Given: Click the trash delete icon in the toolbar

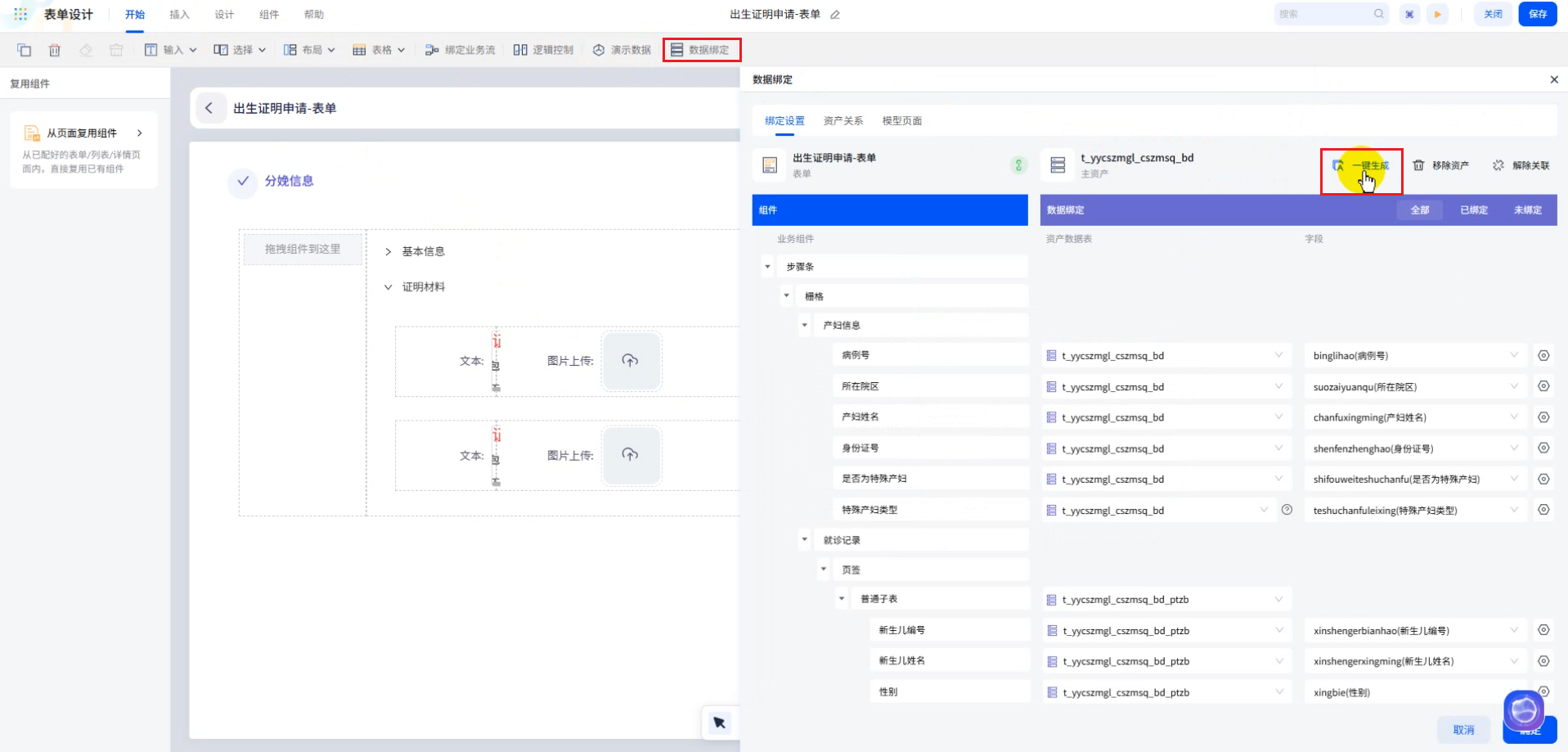Looking at the screenshot, I should pos(55,50).
